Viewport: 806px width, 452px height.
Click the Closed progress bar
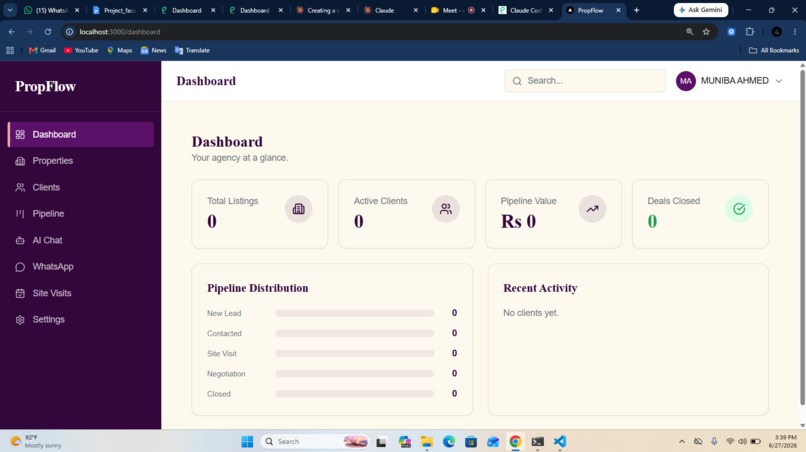pos(355,394)
